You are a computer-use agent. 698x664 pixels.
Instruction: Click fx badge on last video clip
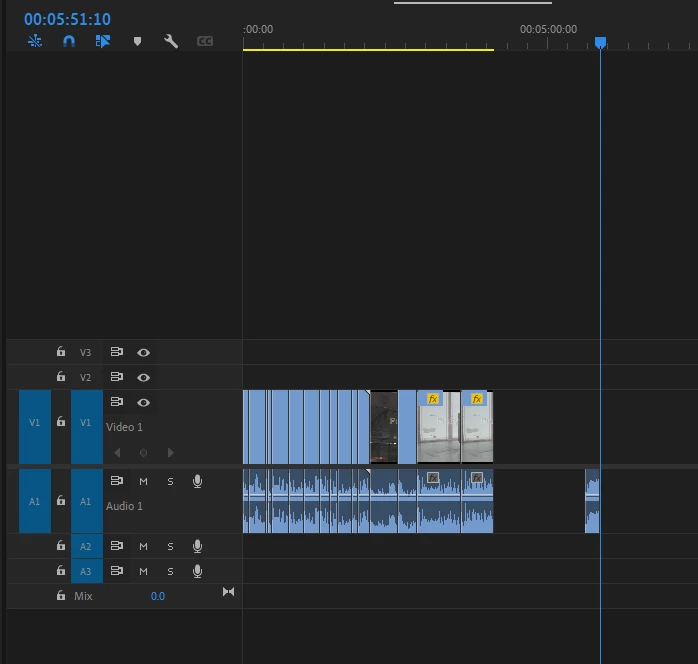coord(477,399)
